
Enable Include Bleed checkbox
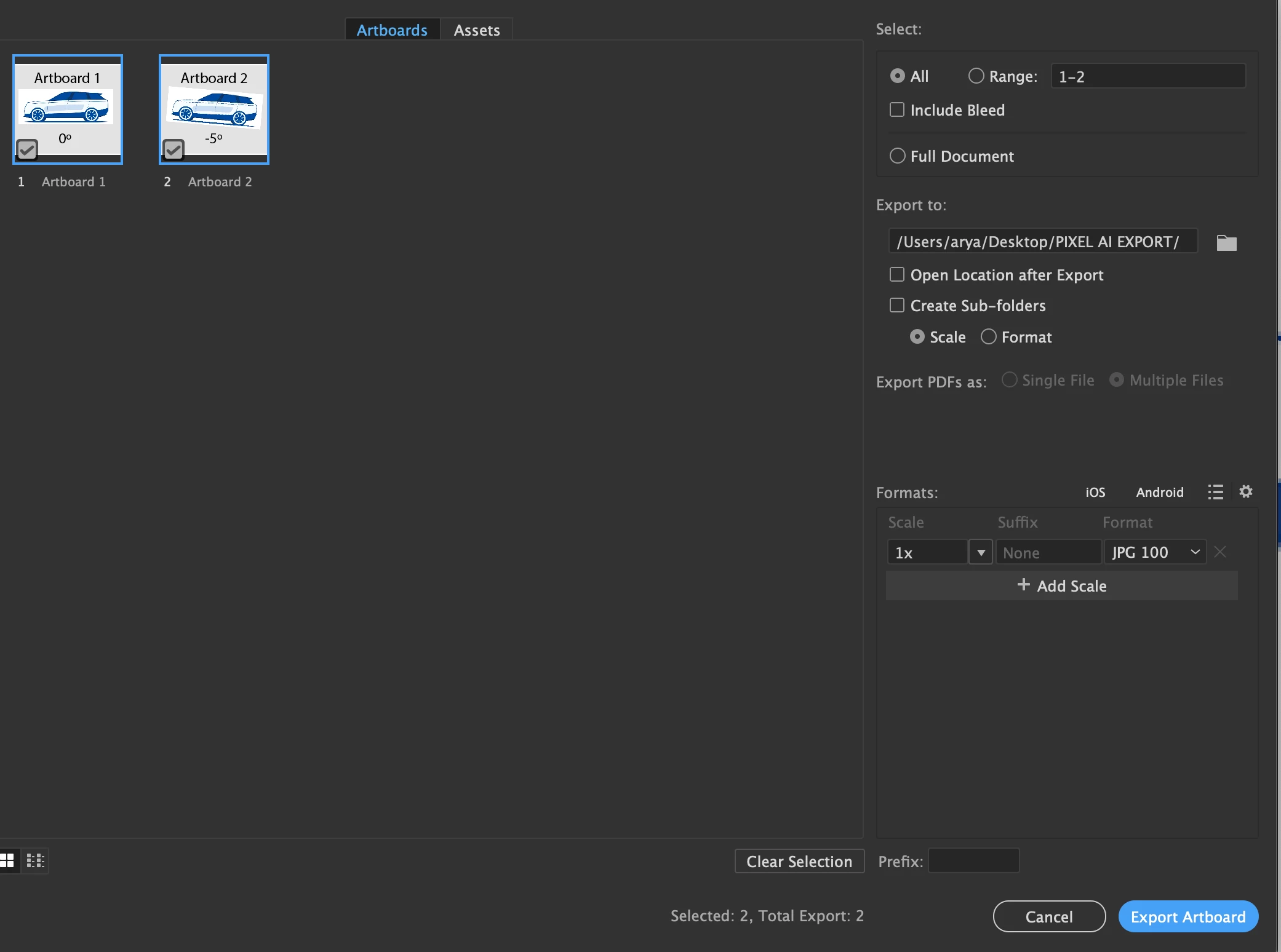[x=897, y=110]
